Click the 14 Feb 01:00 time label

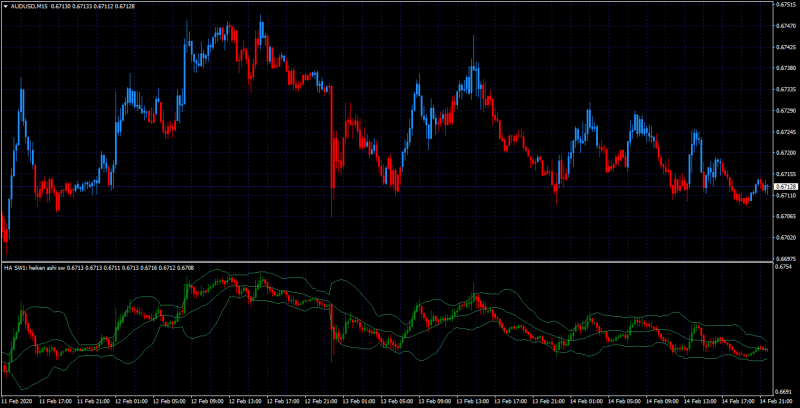coord(586,400)
